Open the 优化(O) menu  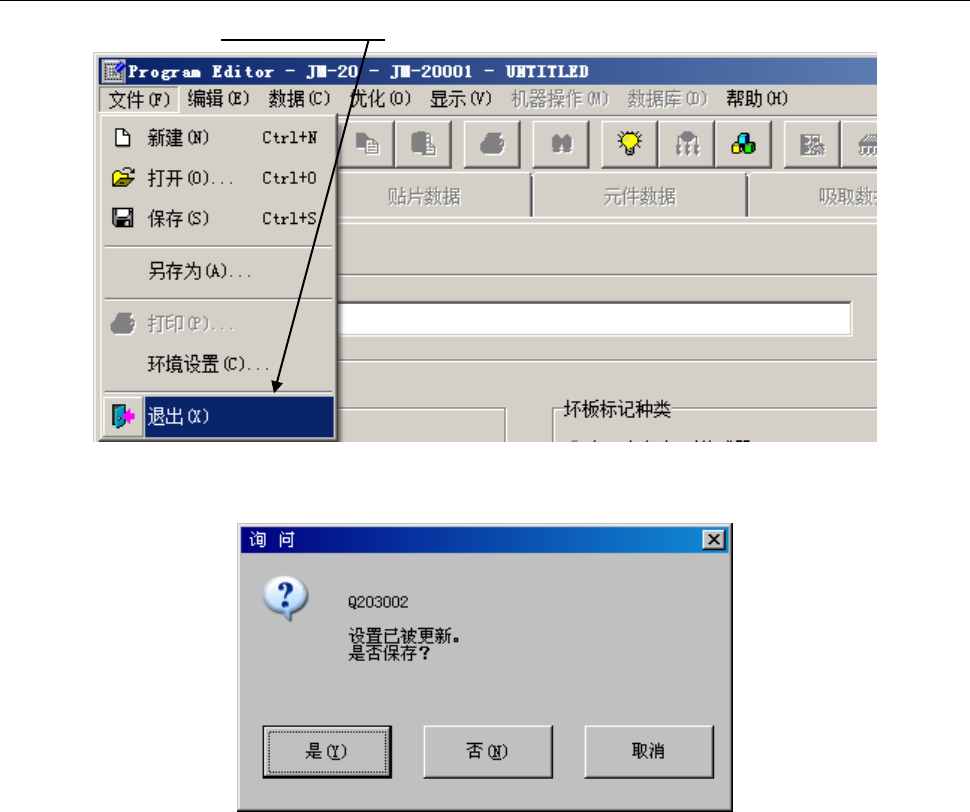pyautogui.click(x=380, y=99)
